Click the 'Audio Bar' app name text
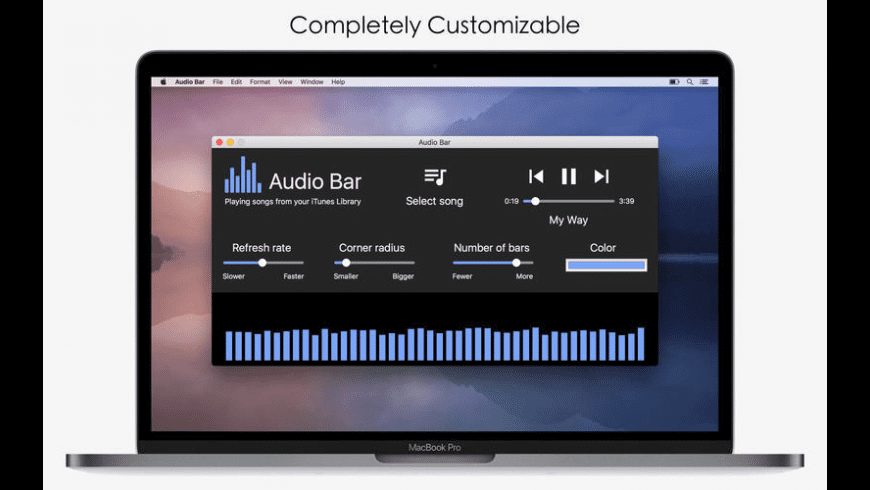870x490 pixels. pyautogui.click(x=315, y=181)
